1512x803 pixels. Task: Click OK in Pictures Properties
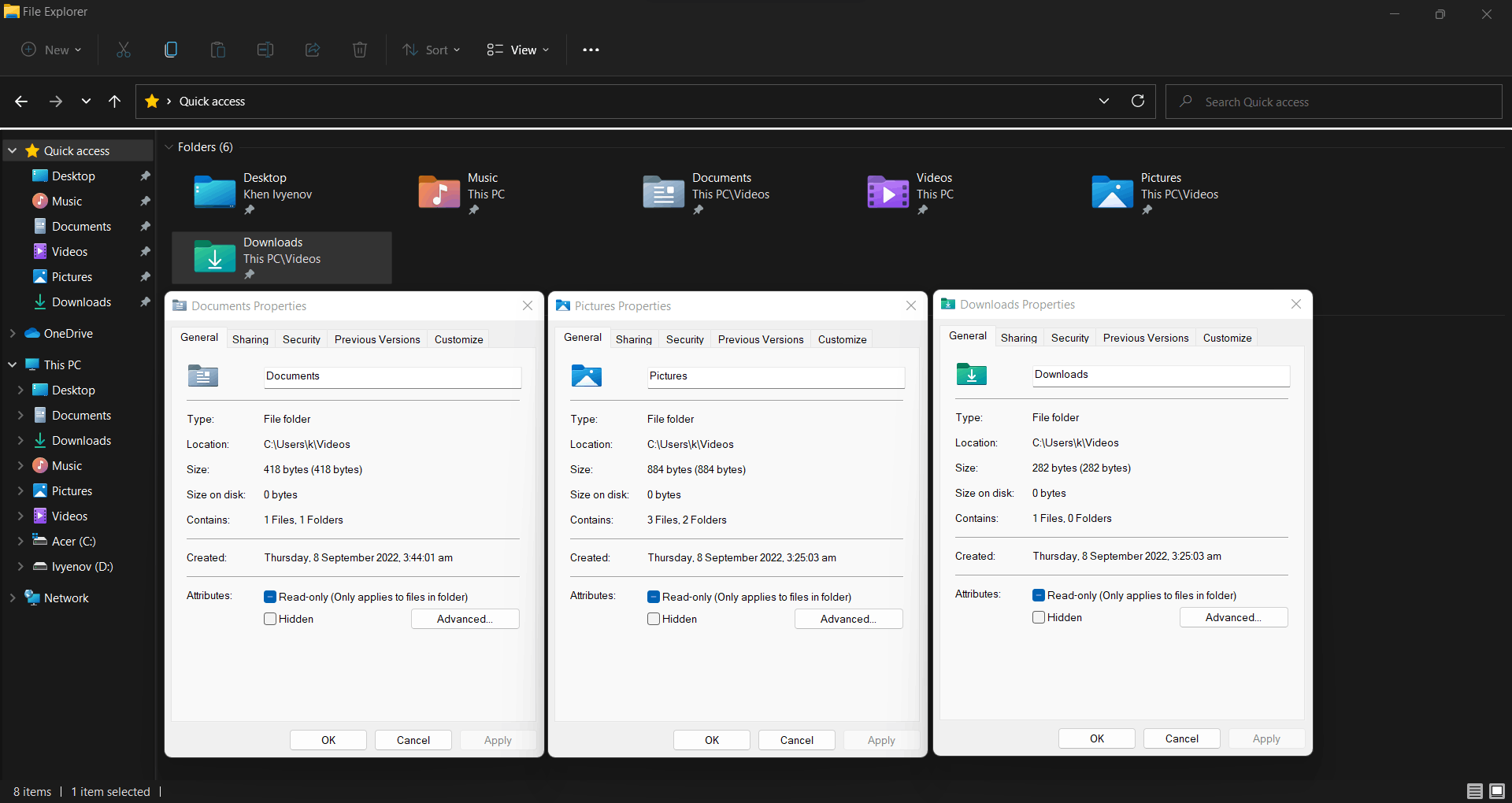pos(712,740)
